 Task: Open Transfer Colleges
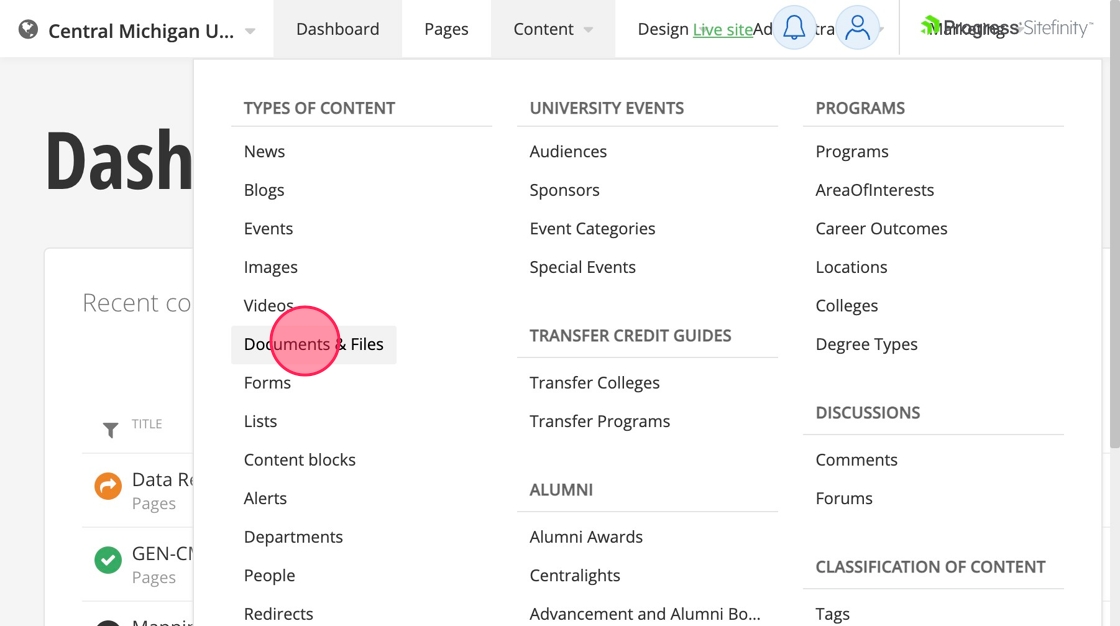pos(595,383)
